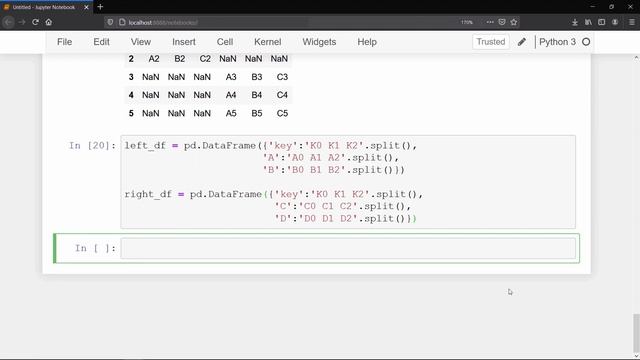
Task: Click the A2 cell in row 2
Action: click(x=153, y=59)
